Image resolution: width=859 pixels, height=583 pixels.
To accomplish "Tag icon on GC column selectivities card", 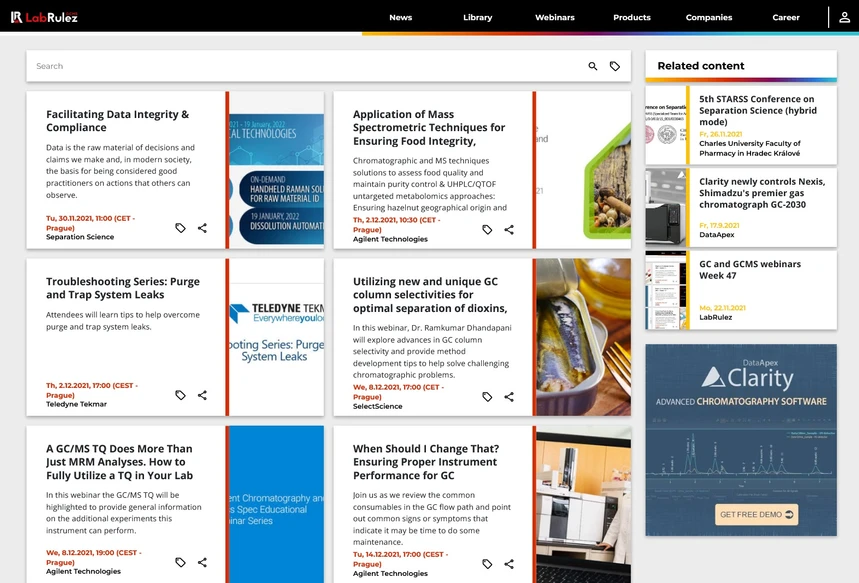I will [487, 397].
